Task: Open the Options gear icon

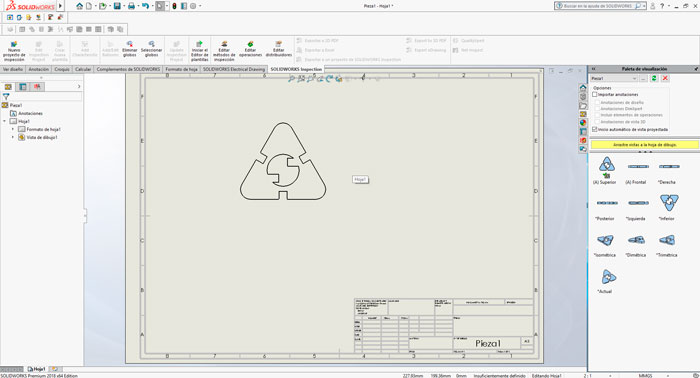Action: pos(193,6)
